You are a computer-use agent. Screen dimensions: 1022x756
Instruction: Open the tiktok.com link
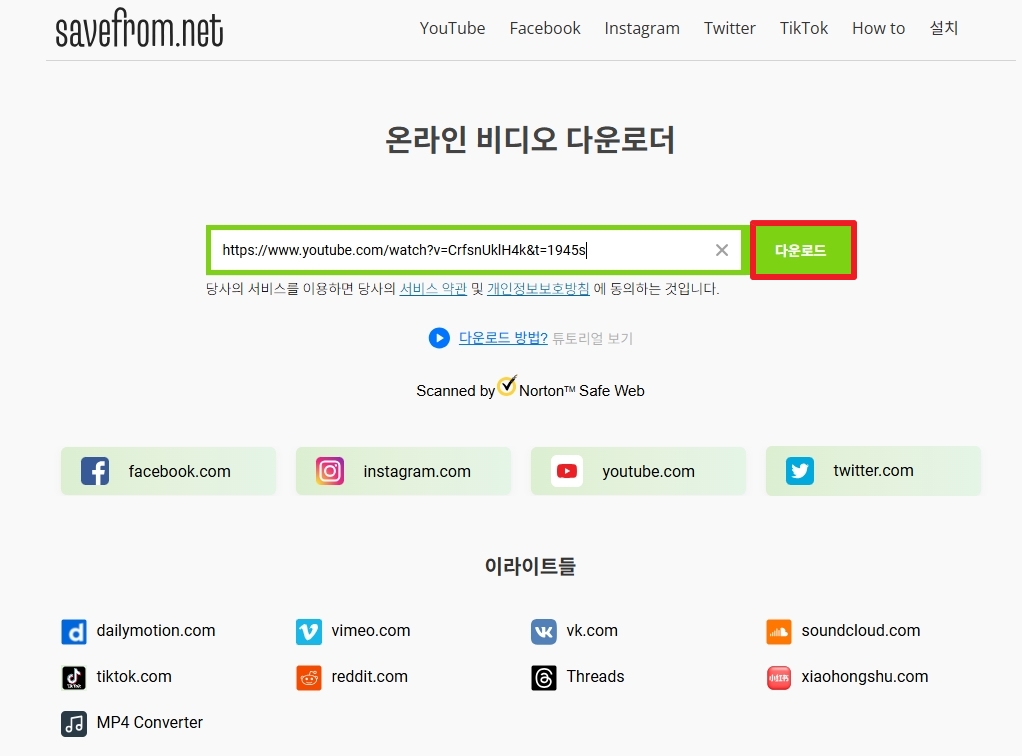click(x=134, y=676)
